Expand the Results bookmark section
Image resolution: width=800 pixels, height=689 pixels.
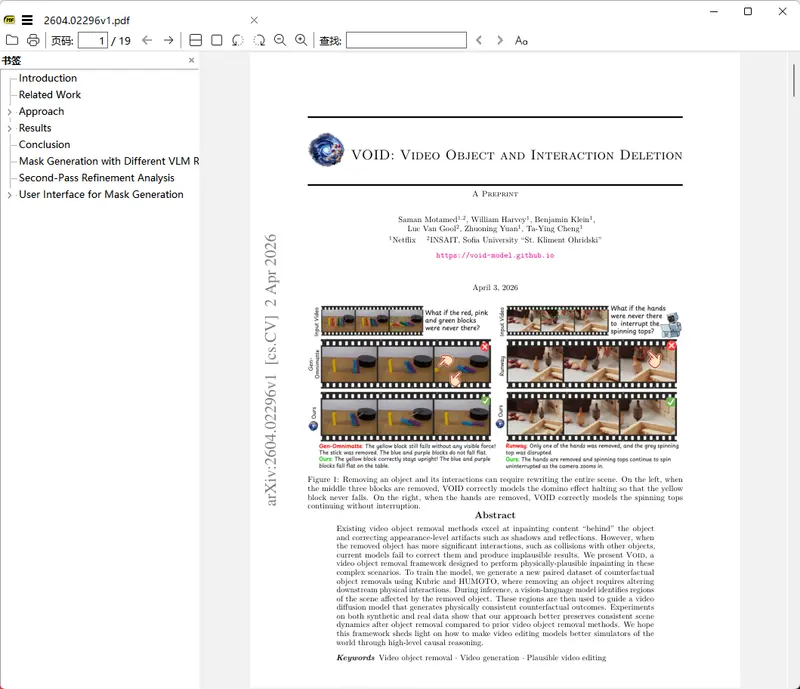[x=9, y=127]
